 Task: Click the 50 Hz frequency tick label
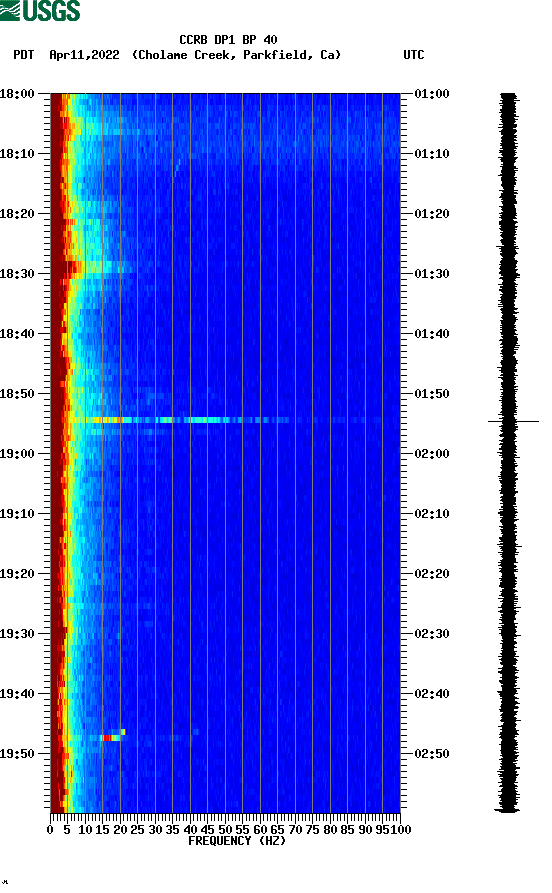pos(225,830)
